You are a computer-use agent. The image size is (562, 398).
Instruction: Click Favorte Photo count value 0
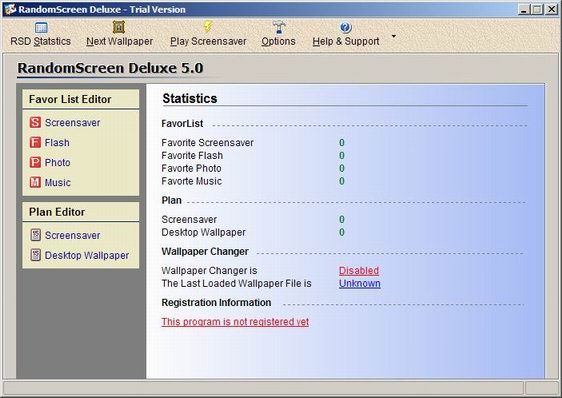pos(342,169)
